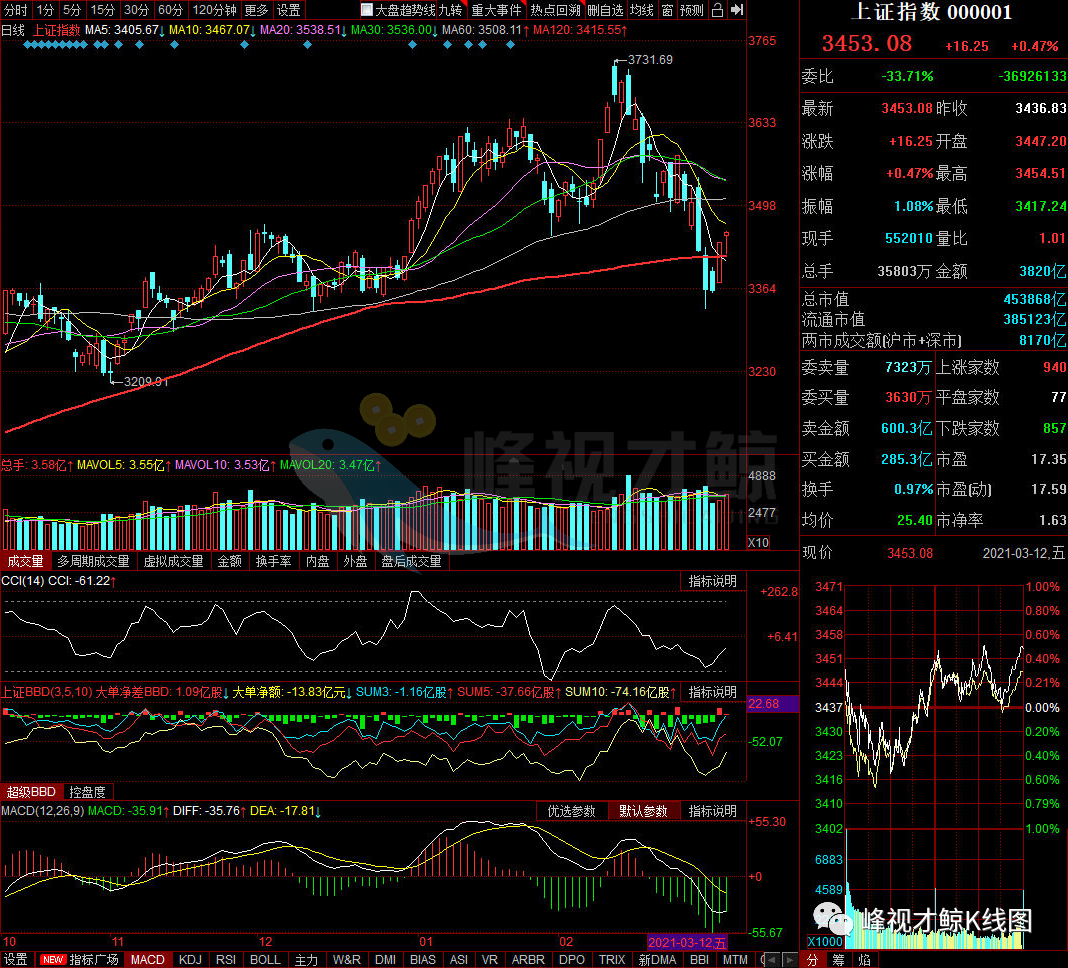The width and height of the screenshot is (1068, 968).
Task: Switch to 盘后成交量 tab
Action: 411,561
